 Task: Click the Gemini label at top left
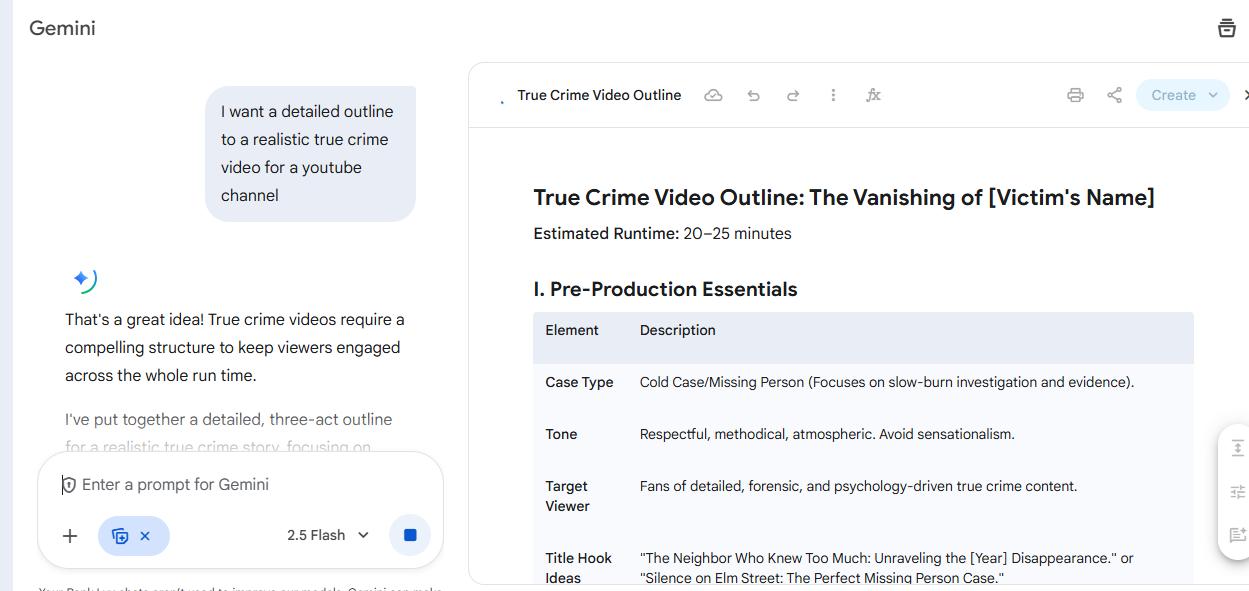pos(62,28)
